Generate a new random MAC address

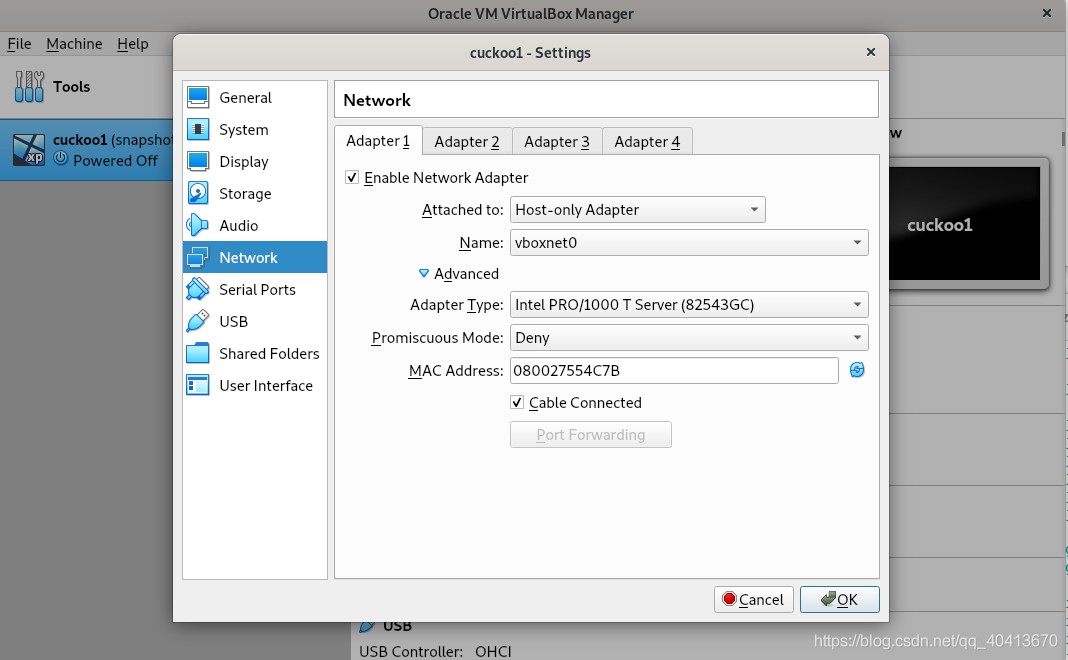(x=857, y=370)
